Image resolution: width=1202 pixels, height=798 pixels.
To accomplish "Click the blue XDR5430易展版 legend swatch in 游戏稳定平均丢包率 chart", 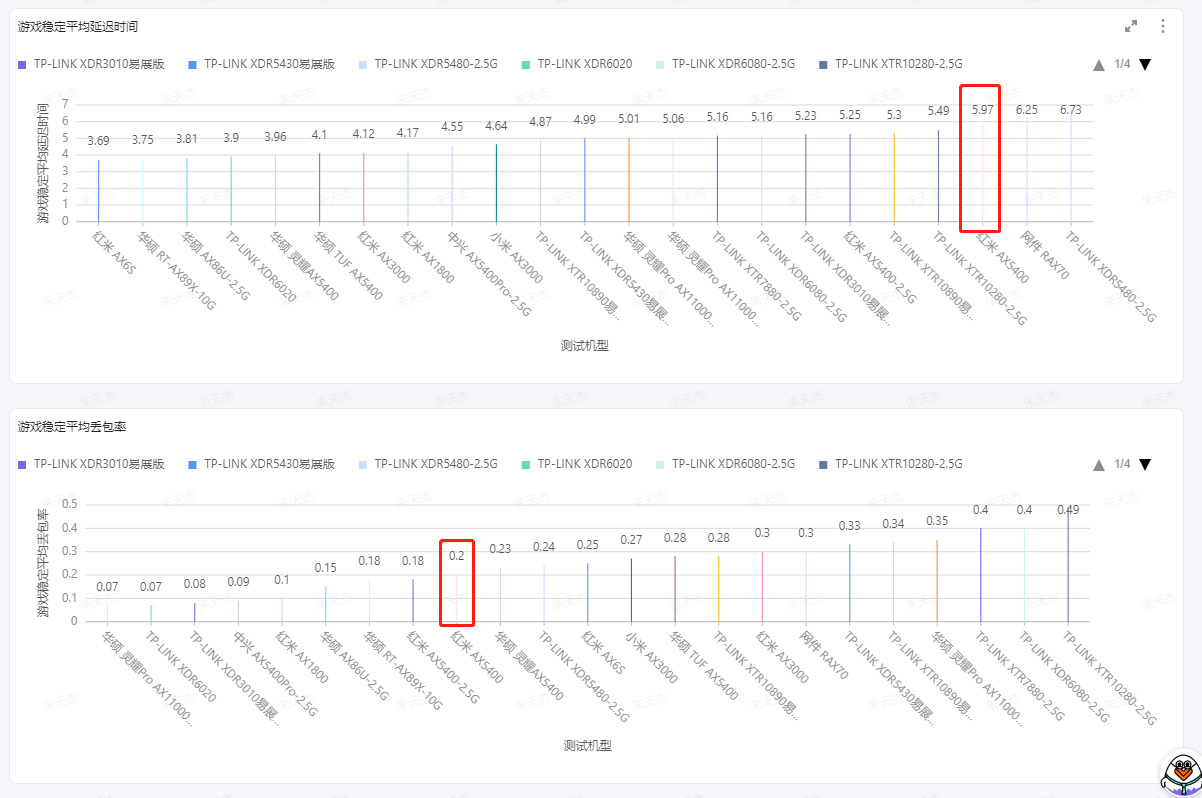I will pyautogui.click(x=192, y=464).
